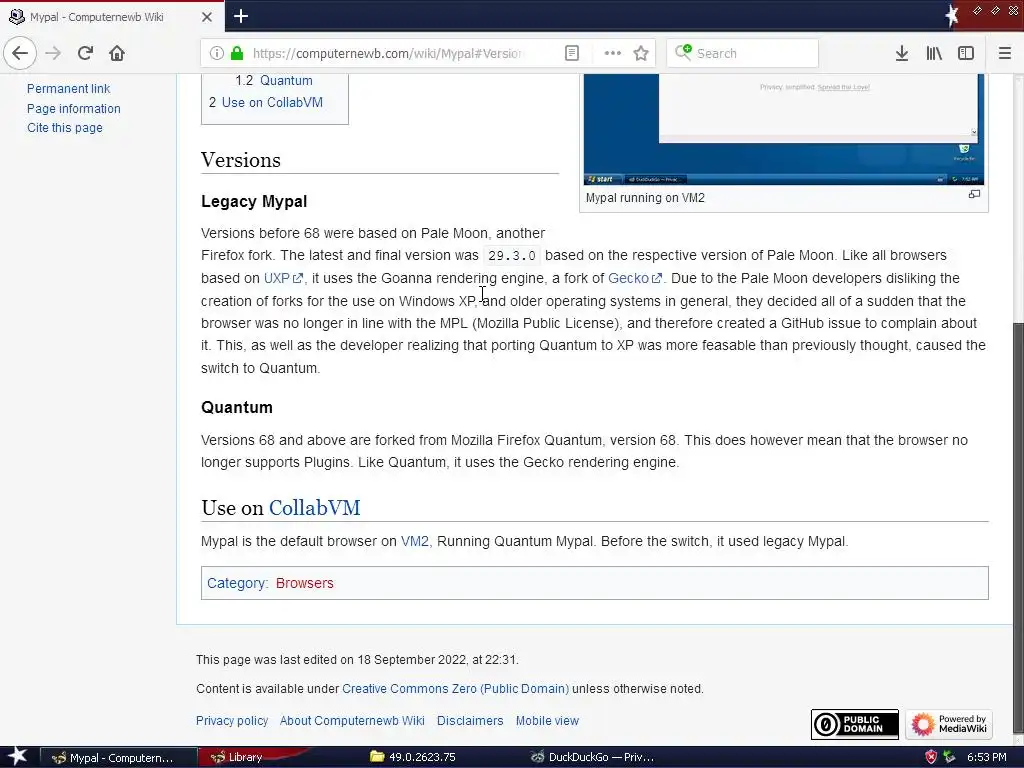Open Creative Commons Zero (Public Domain) link

click(x=455, y=689)
